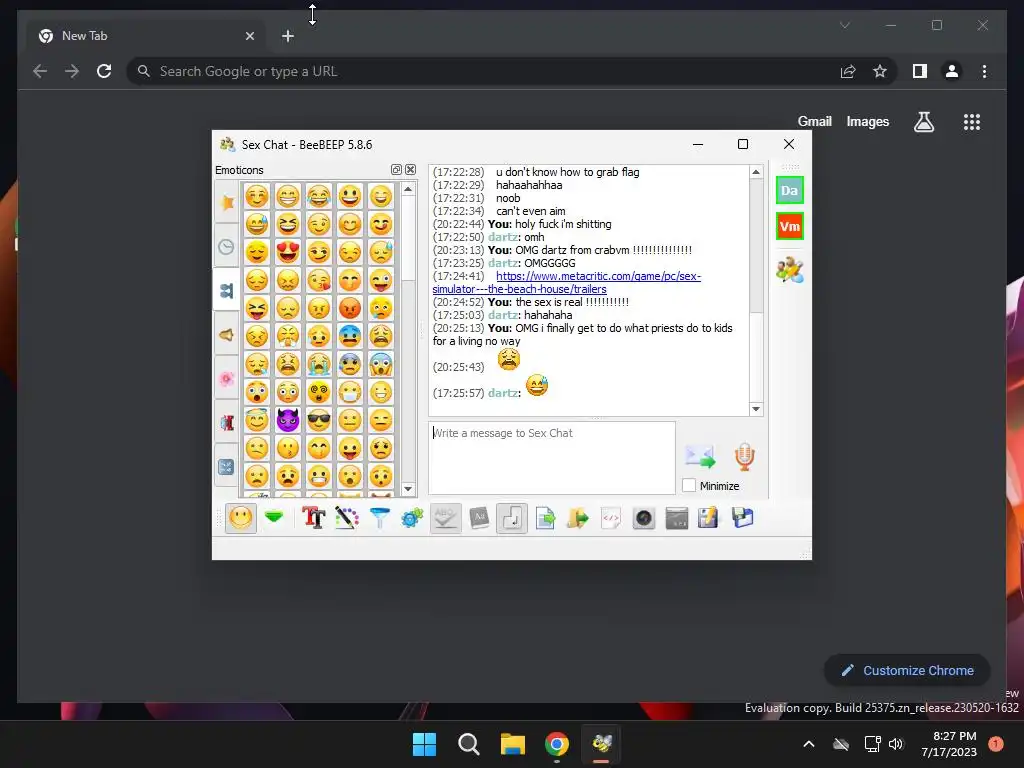
Task: Open Gmail link on New Tab page
Action: coord(814,121)
